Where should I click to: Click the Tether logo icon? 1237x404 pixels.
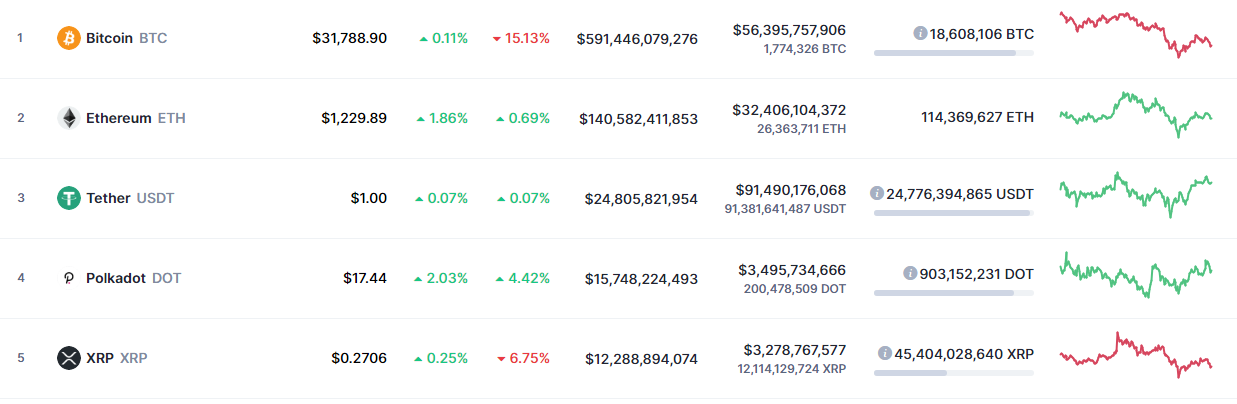[68, 198]
